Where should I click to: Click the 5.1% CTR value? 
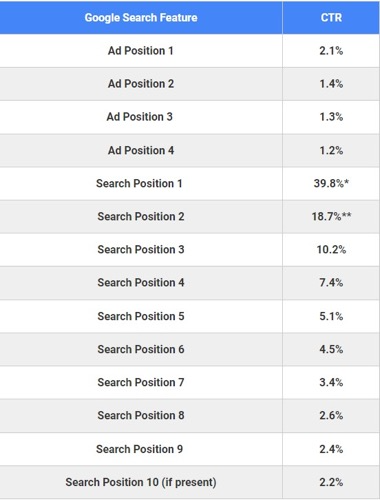[x=331, y=316]
